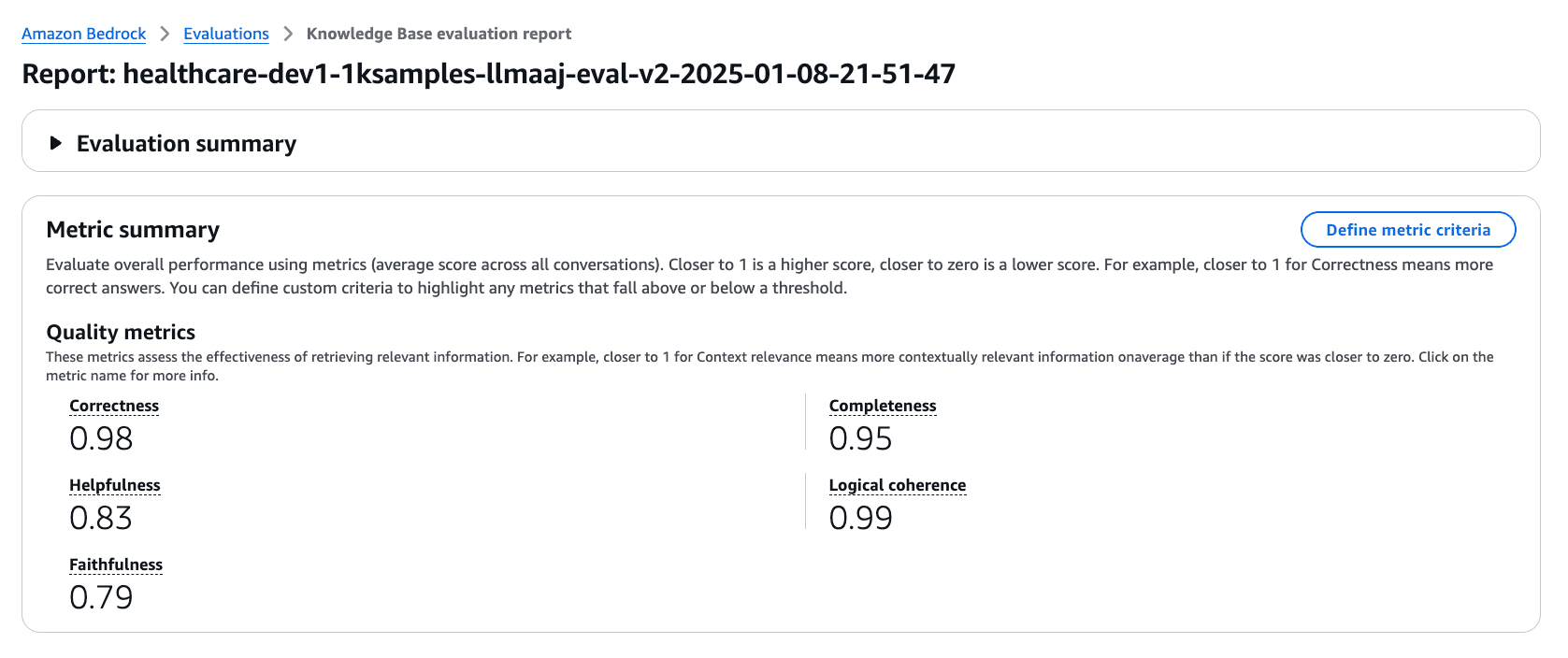Click the Evaluation summary header bar
The image size is (1568, 658).
pos(655,141)
